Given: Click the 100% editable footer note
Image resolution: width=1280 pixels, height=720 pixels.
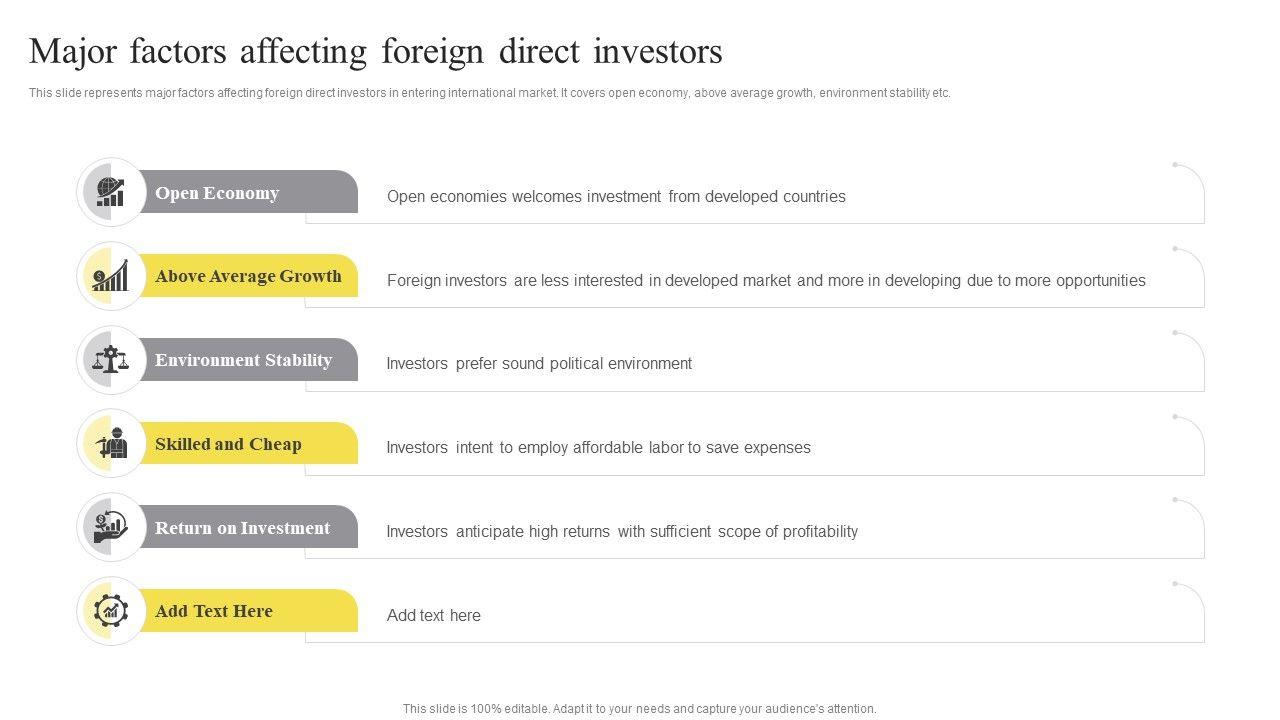Looking at the screenshot, I should click(x=639, y=709).
